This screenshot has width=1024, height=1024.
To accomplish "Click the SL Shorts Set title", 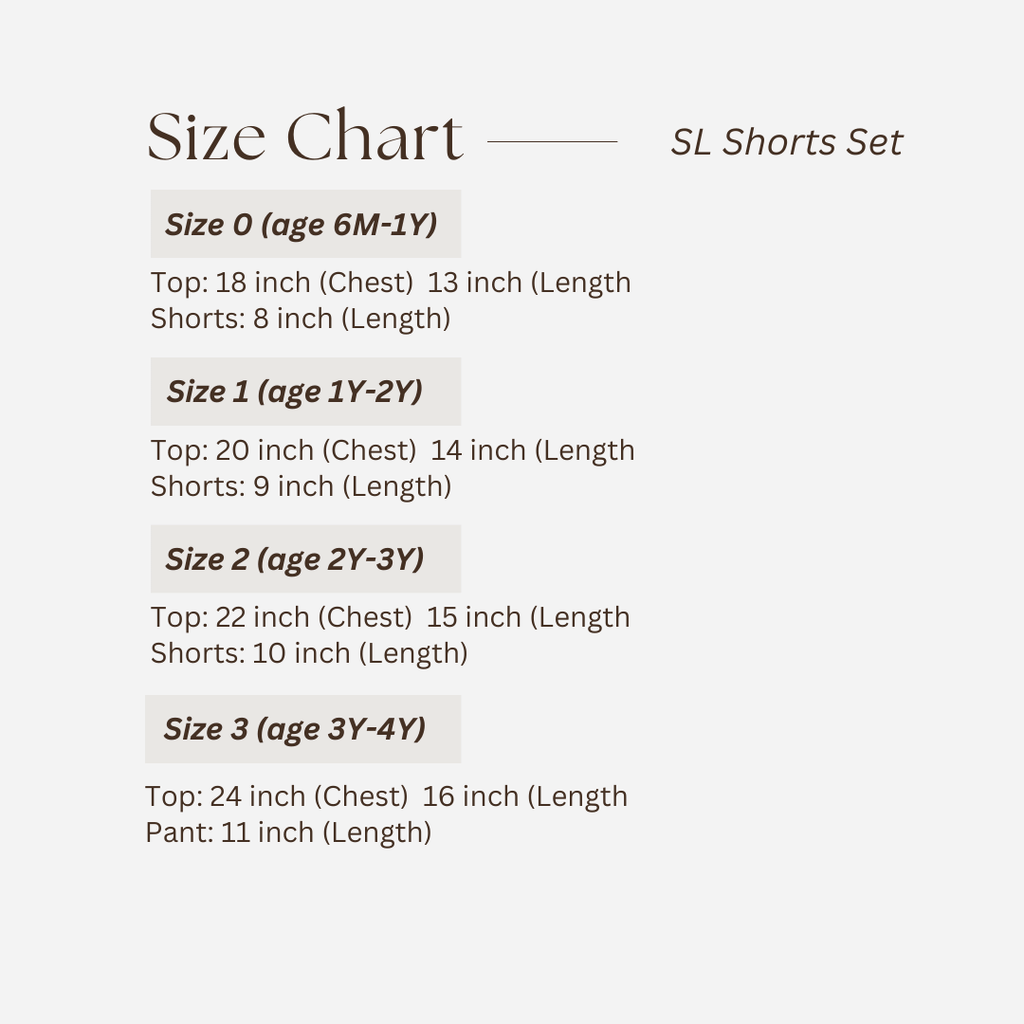I will tap(786, 142).
